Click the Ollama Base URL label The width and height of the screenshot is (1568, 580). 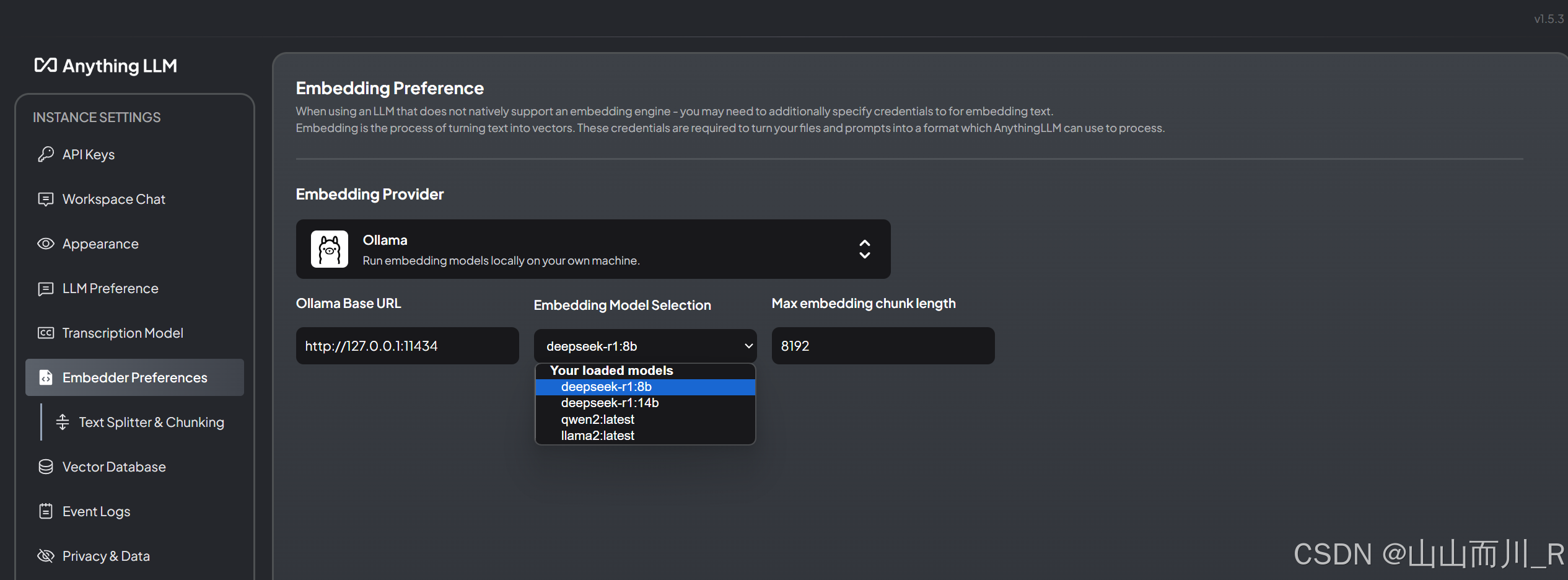349,303
